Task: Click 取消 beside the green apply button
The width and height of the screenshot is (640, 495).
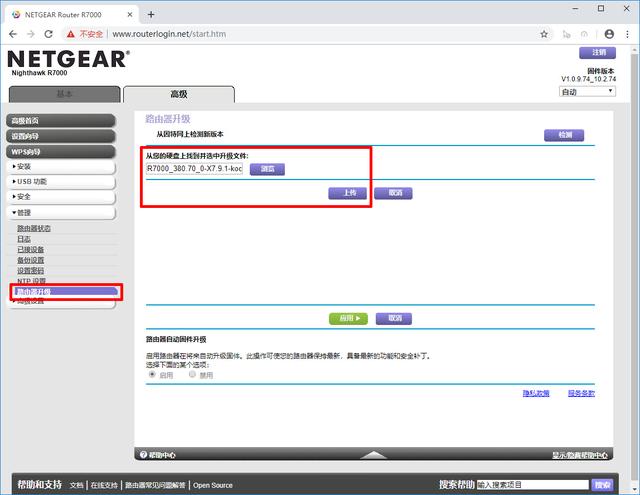Action: click(394, 318)
